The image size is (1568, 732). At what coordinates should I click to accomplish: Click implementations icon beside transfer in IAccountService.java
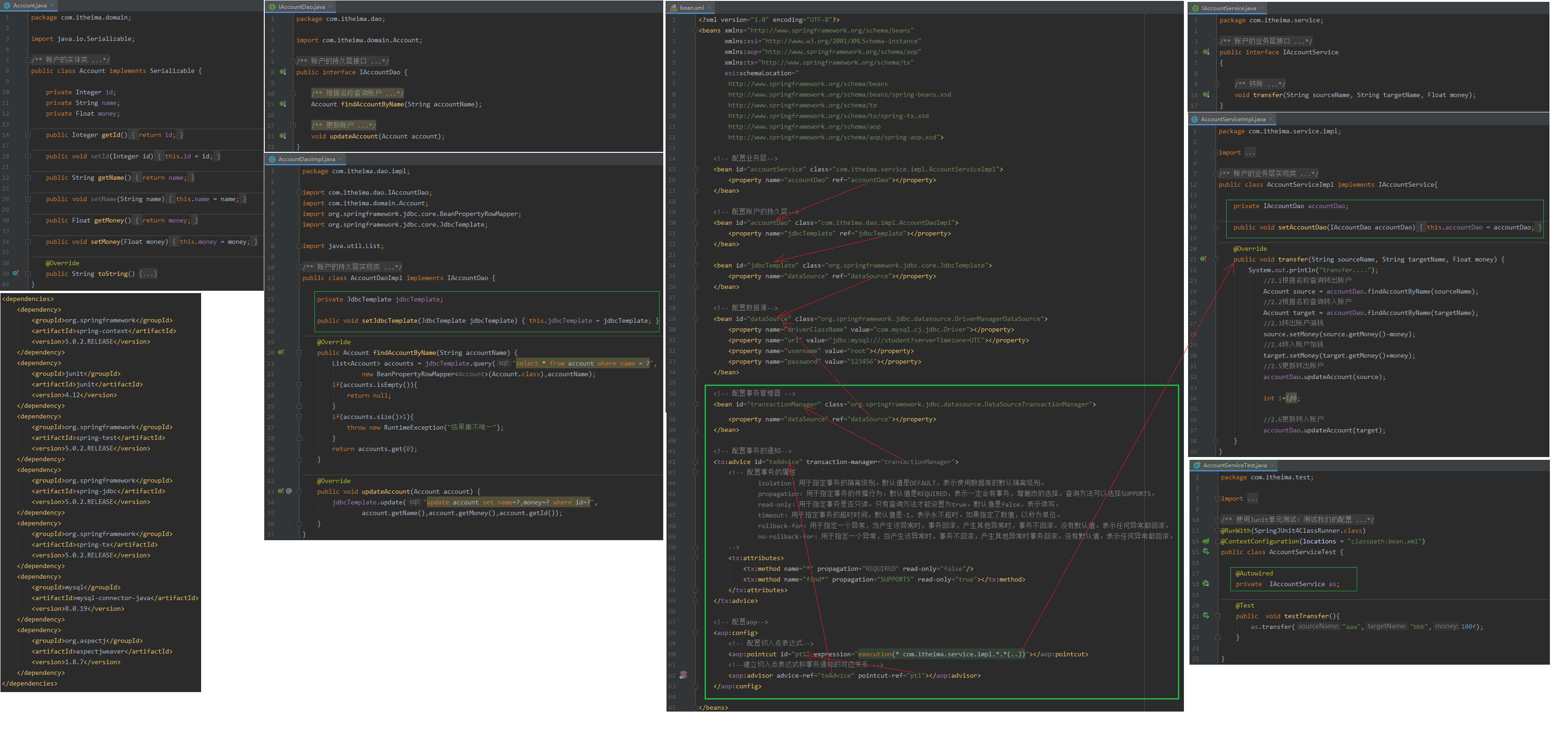pyautogui.click(x=1206, y=95)
